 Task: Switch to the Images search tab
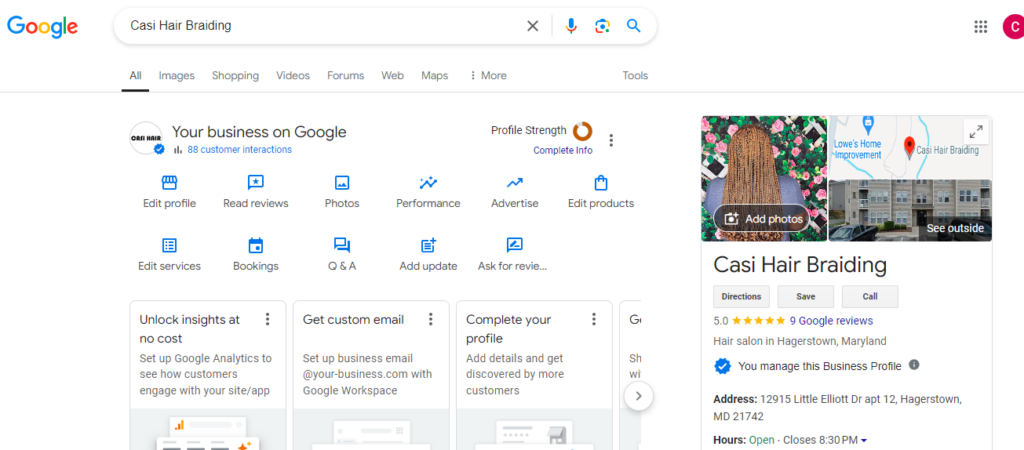coord(176,76)
